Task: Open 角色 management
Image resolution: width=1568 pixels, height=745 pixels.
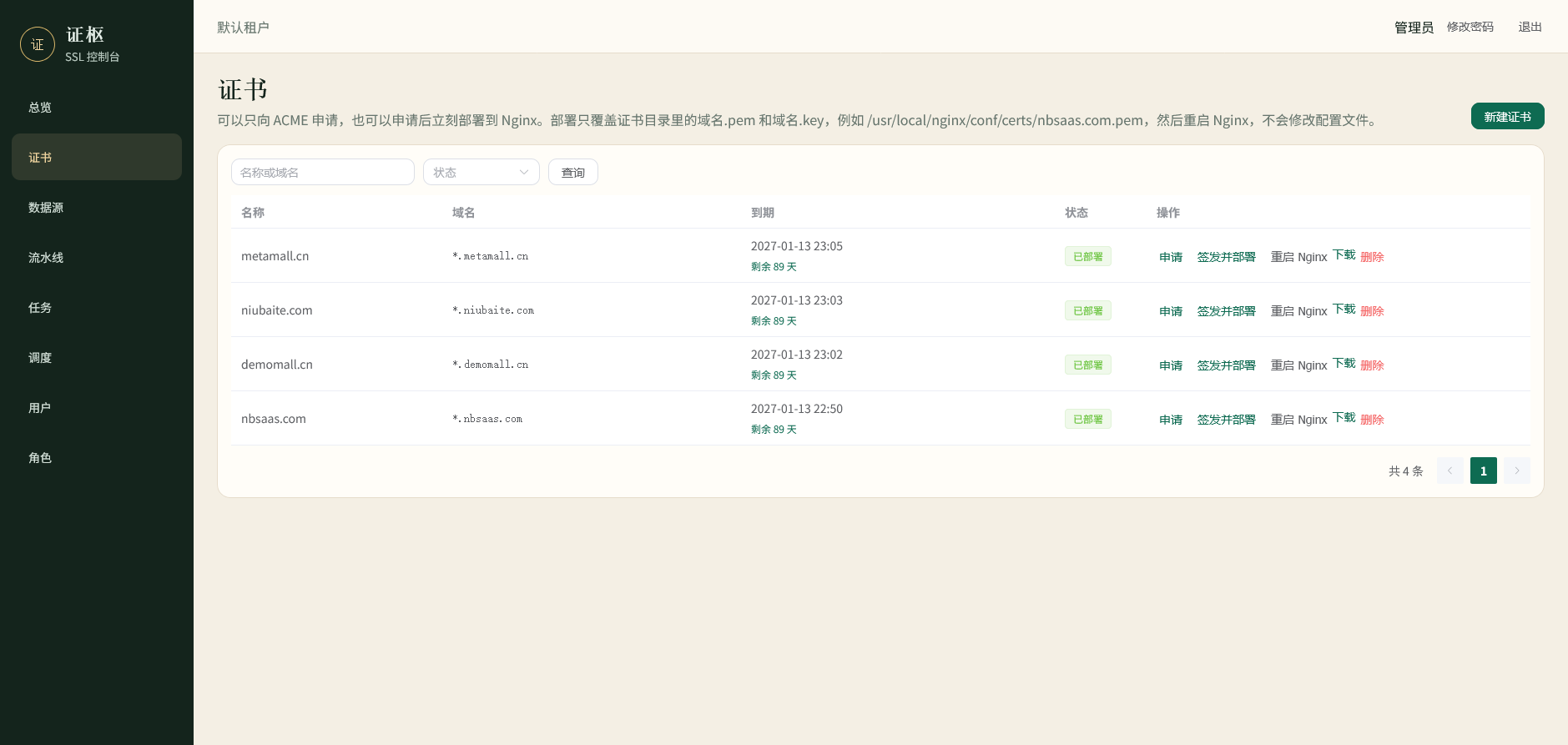Action: (x=97, y=457)
